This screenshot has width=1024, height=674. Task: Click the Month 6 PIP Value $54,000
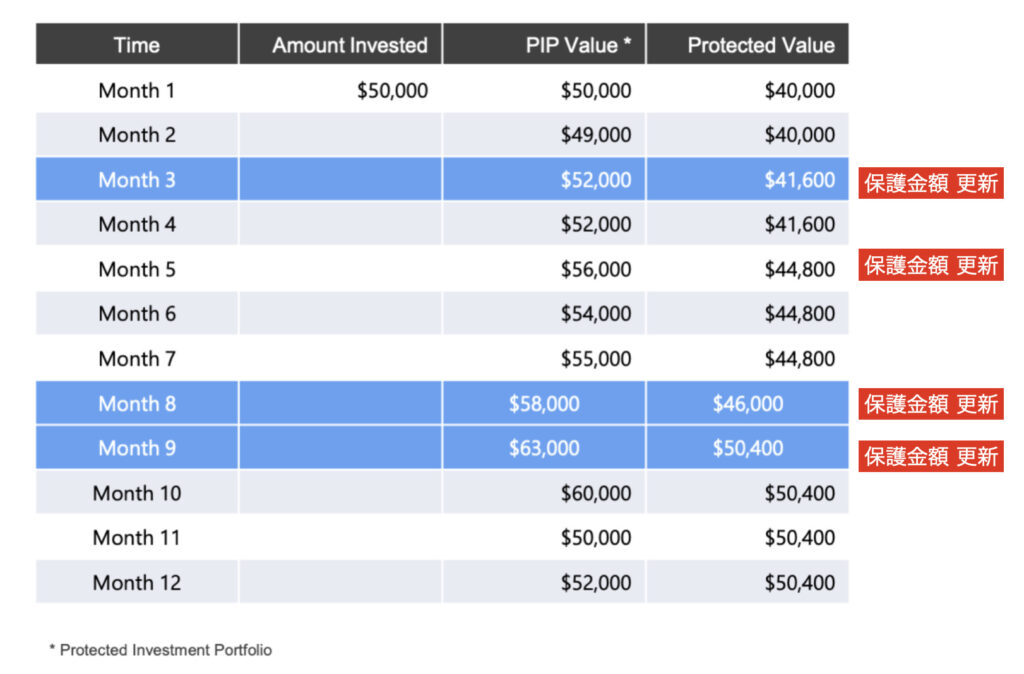tap(595, 314)
